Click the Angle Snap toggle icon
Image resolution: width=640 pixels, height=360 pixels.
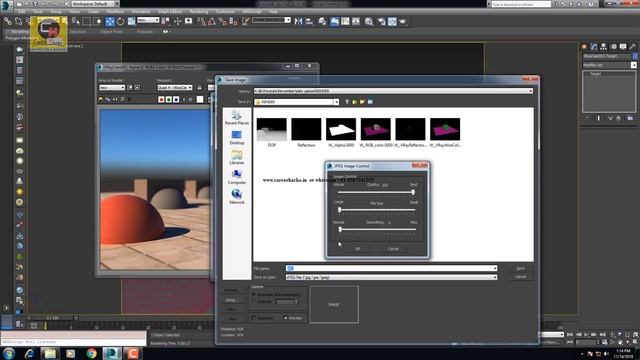212,21
